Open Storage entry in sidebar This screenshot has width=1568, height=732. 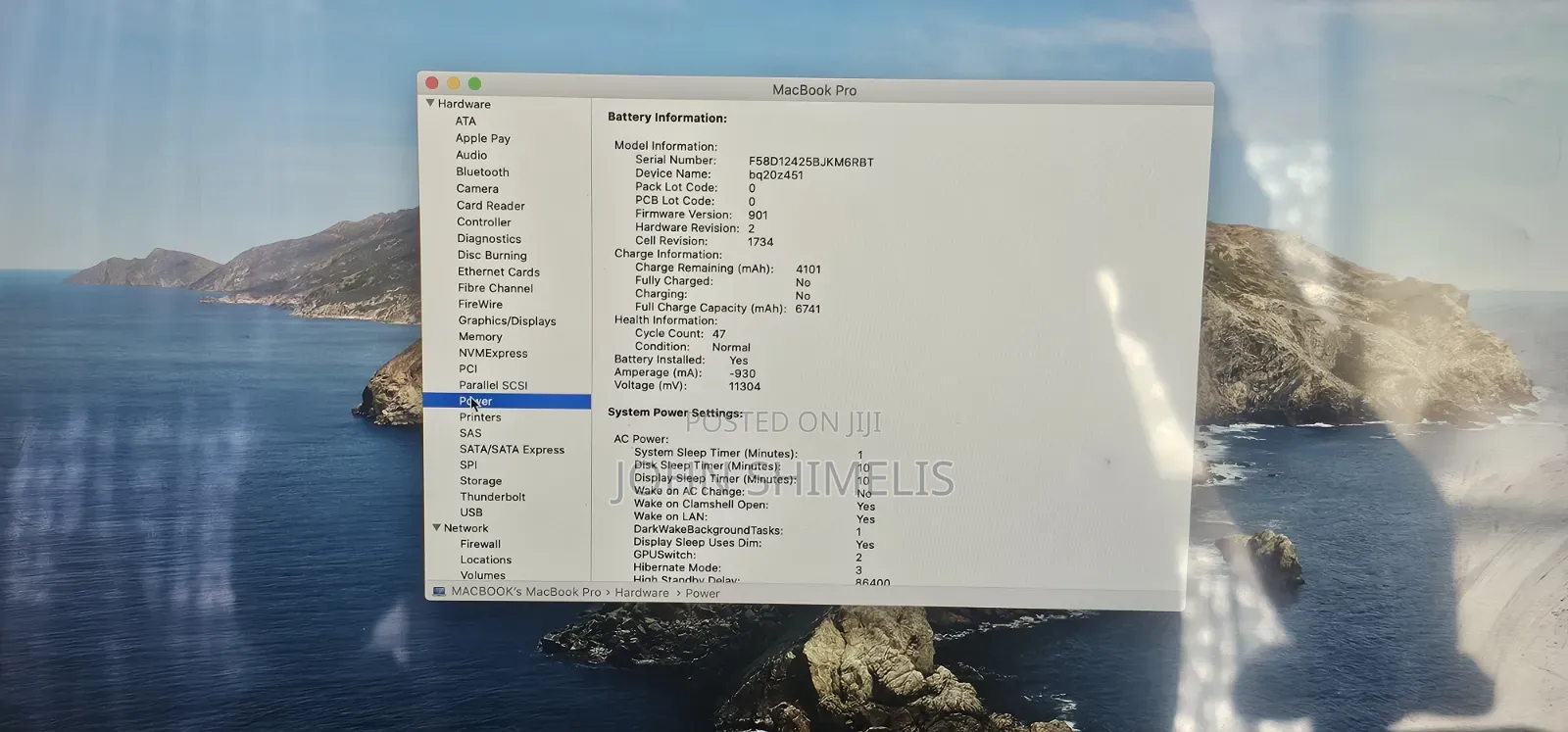[480, 481]
